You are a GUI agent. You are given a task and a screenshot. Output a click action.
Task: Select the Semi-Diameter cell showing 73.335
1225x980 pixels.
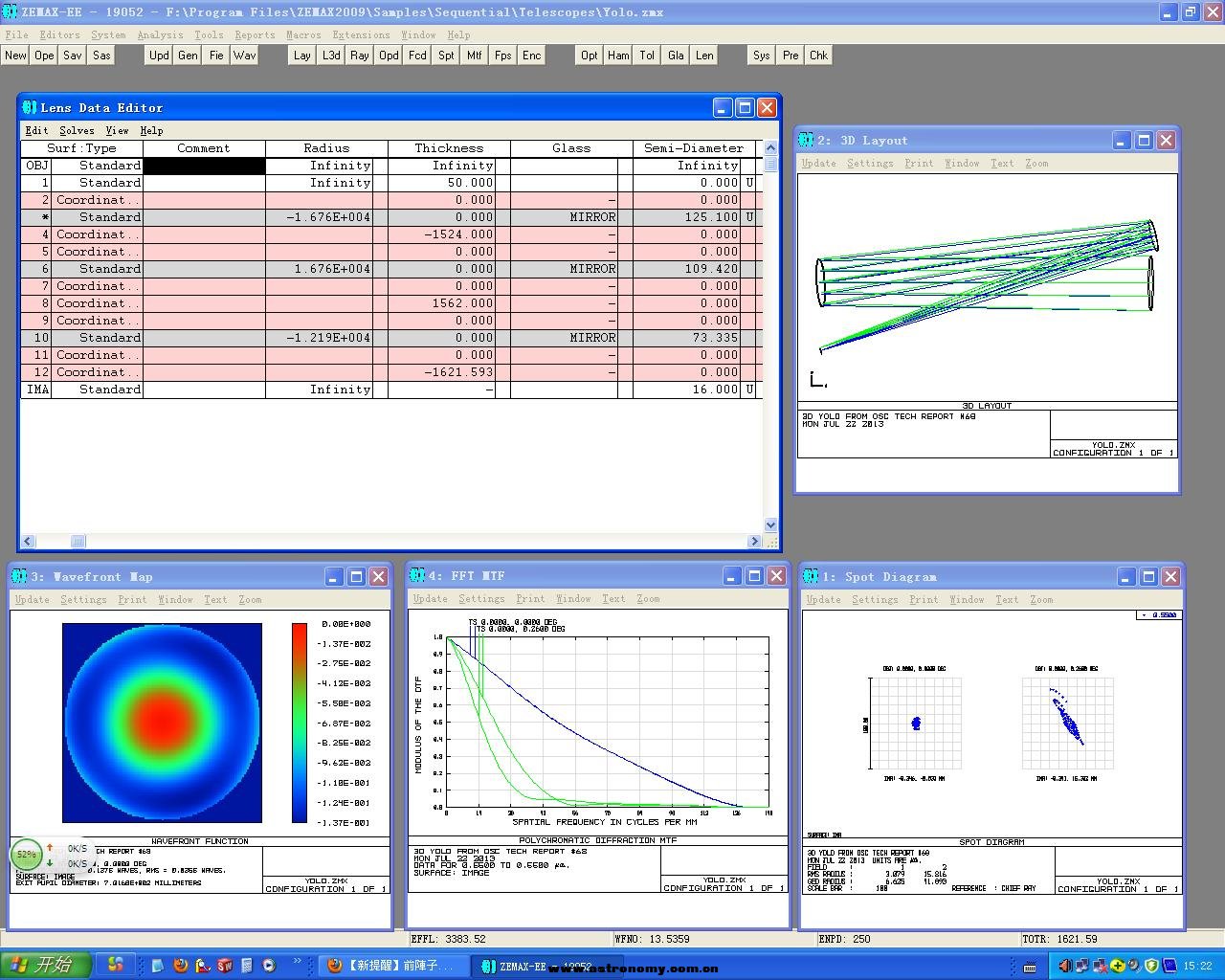(x=686, y=338)
